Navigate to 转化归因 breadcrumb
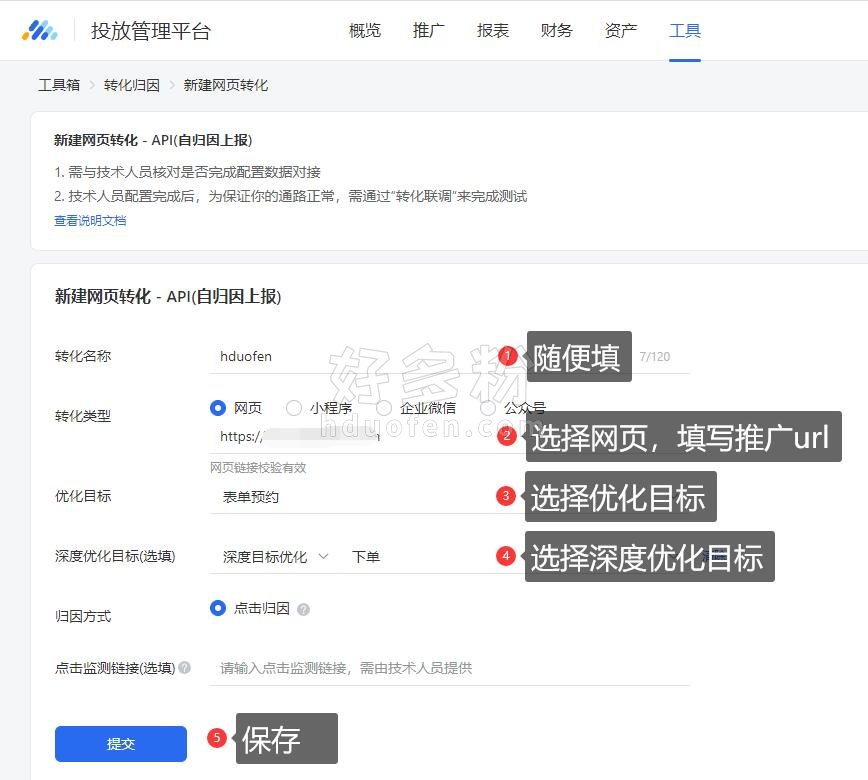 coord(132,85)
